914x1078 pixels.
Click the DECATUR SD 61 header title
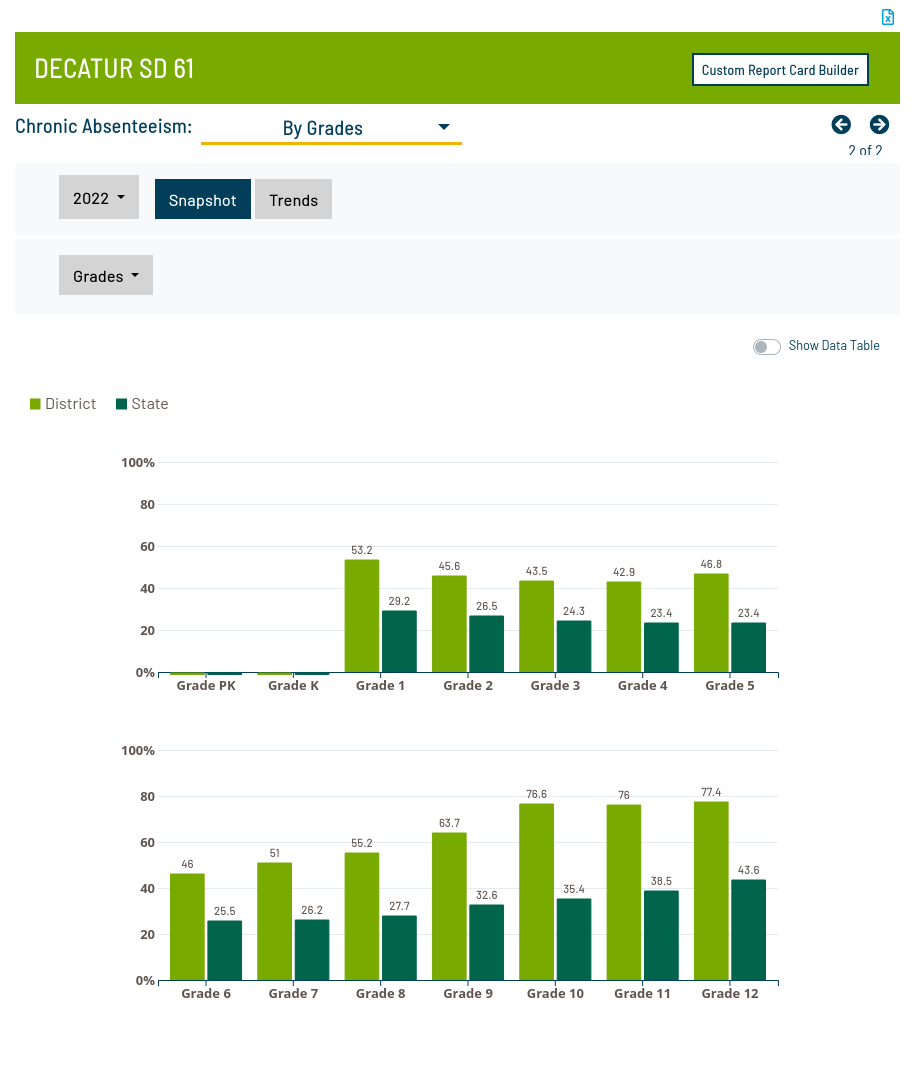(x=114, y=68)
